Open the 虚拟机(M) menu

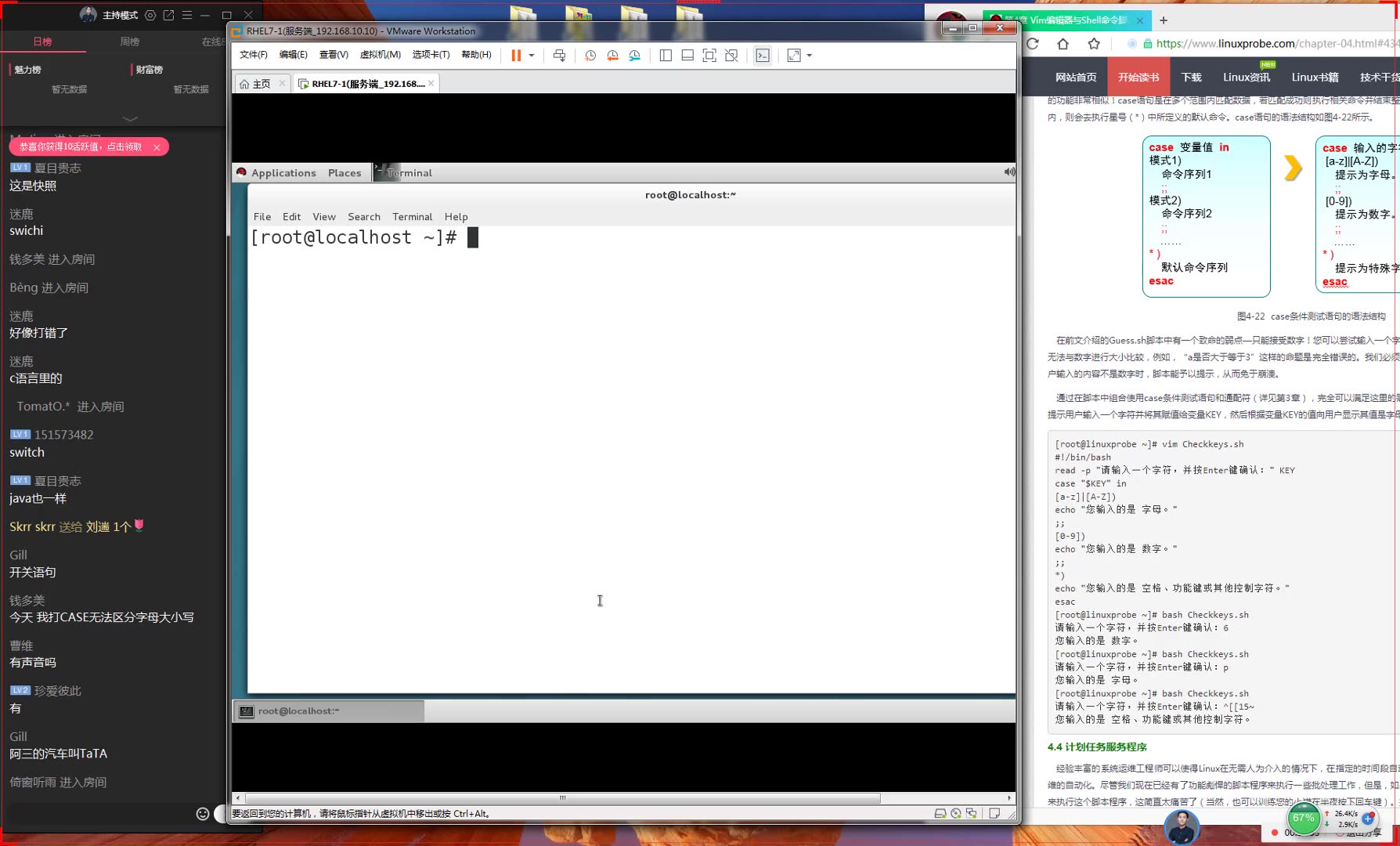381,55
